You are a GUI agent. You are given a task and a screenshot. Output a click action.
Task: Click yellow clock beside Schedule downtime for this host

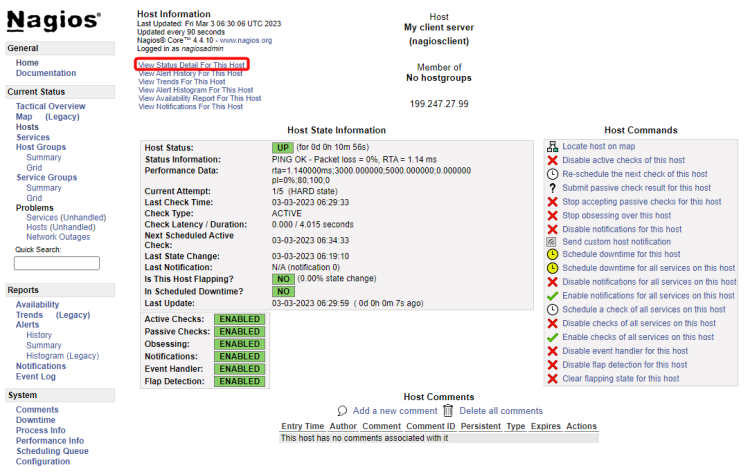[552, 254]
